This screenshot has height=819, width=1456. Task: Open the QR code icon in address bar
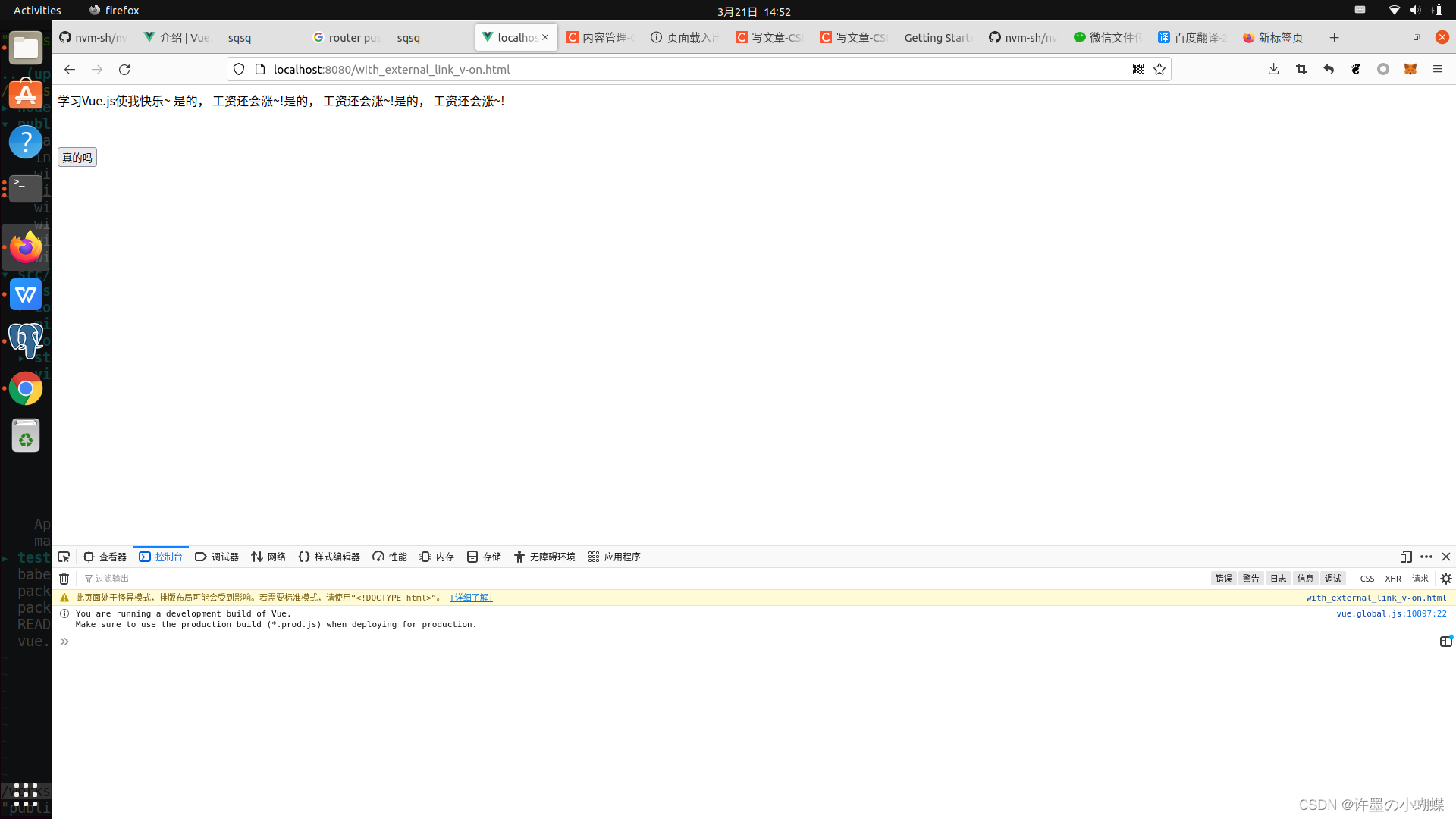coord(1138,69)
